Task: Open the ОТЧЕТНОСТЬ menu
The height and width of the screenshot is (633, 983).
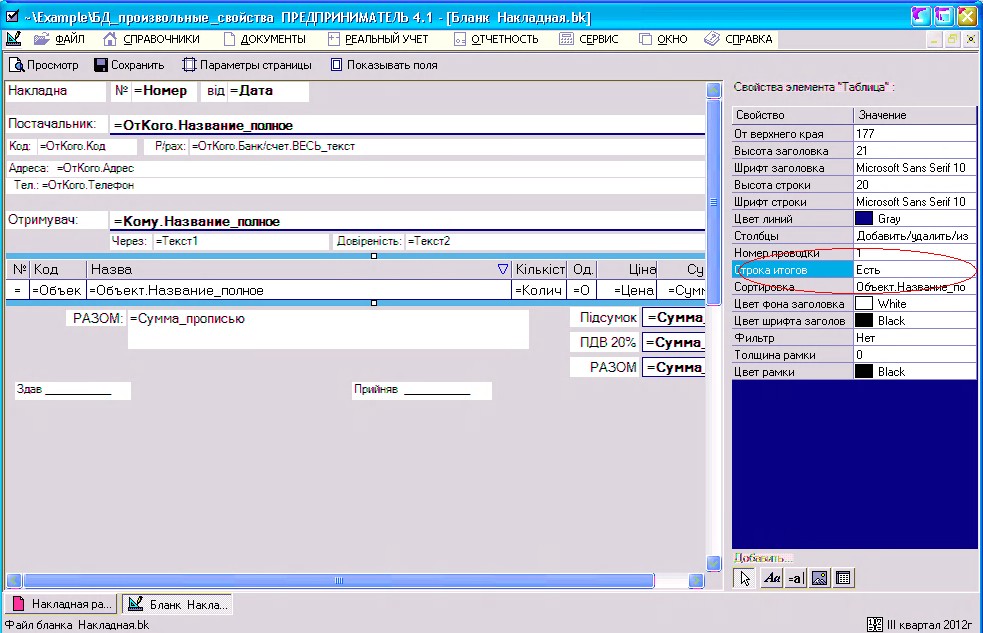Action: pyautogui.click(x=497, y=39)
